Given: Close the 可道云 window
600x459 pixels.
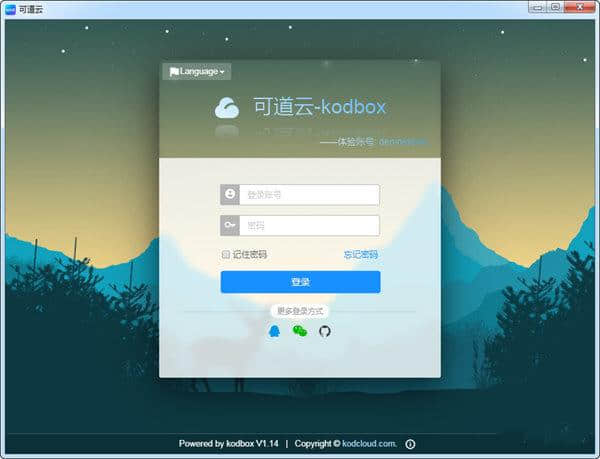Looking at the screenshot, I should [580, 7].
